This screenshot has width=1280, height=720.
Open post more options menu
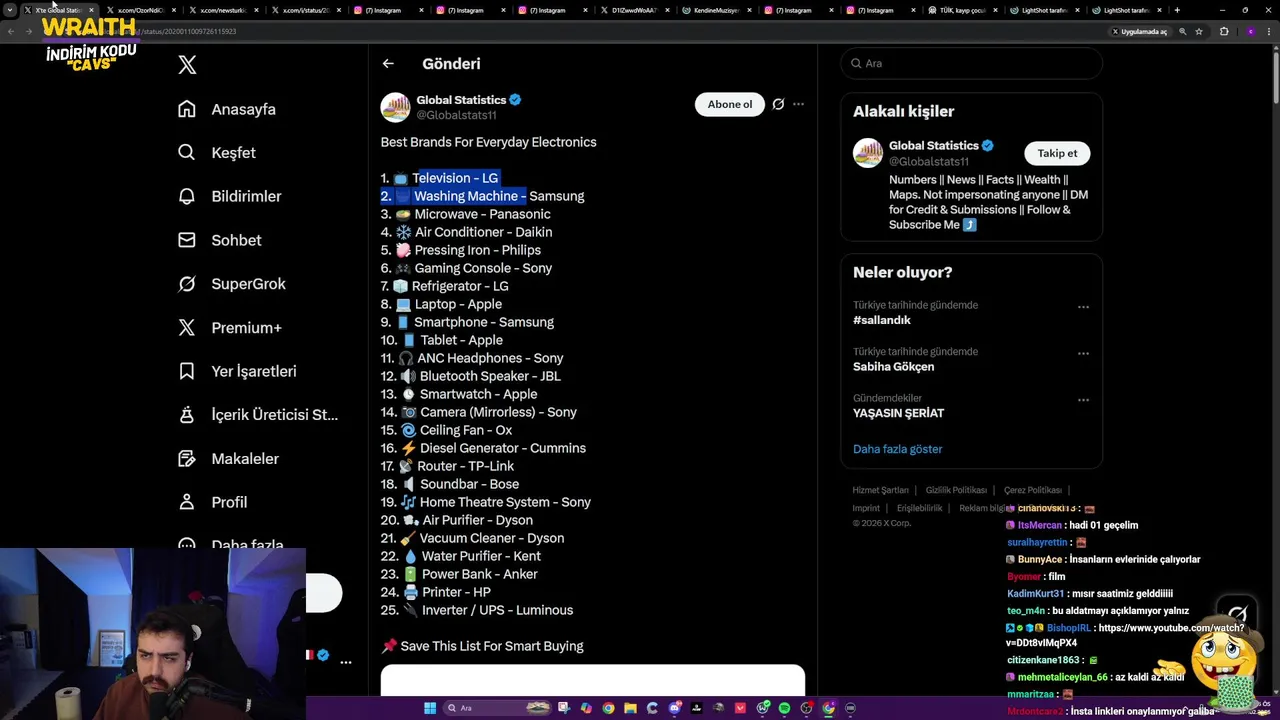(798, 104)
